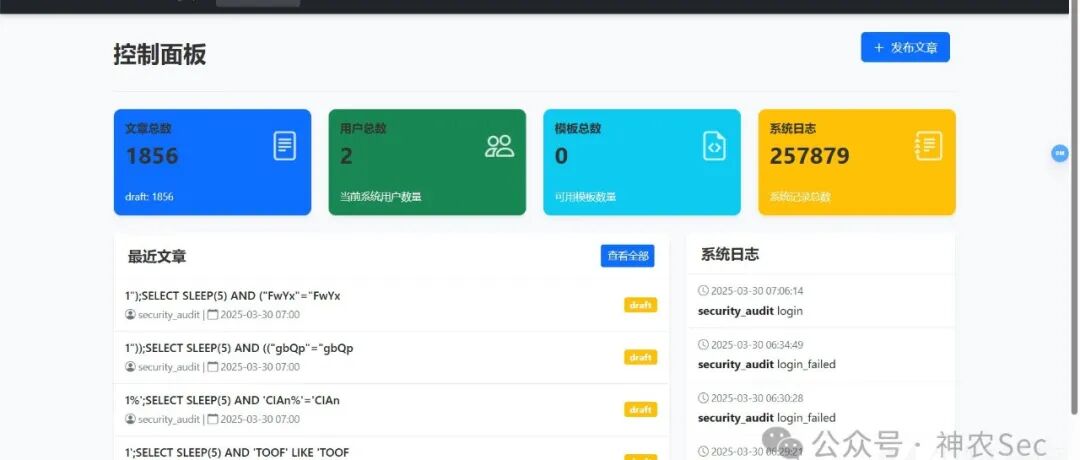Click the 最近文章 section heading
The image size is (1080, 460).
156,256
